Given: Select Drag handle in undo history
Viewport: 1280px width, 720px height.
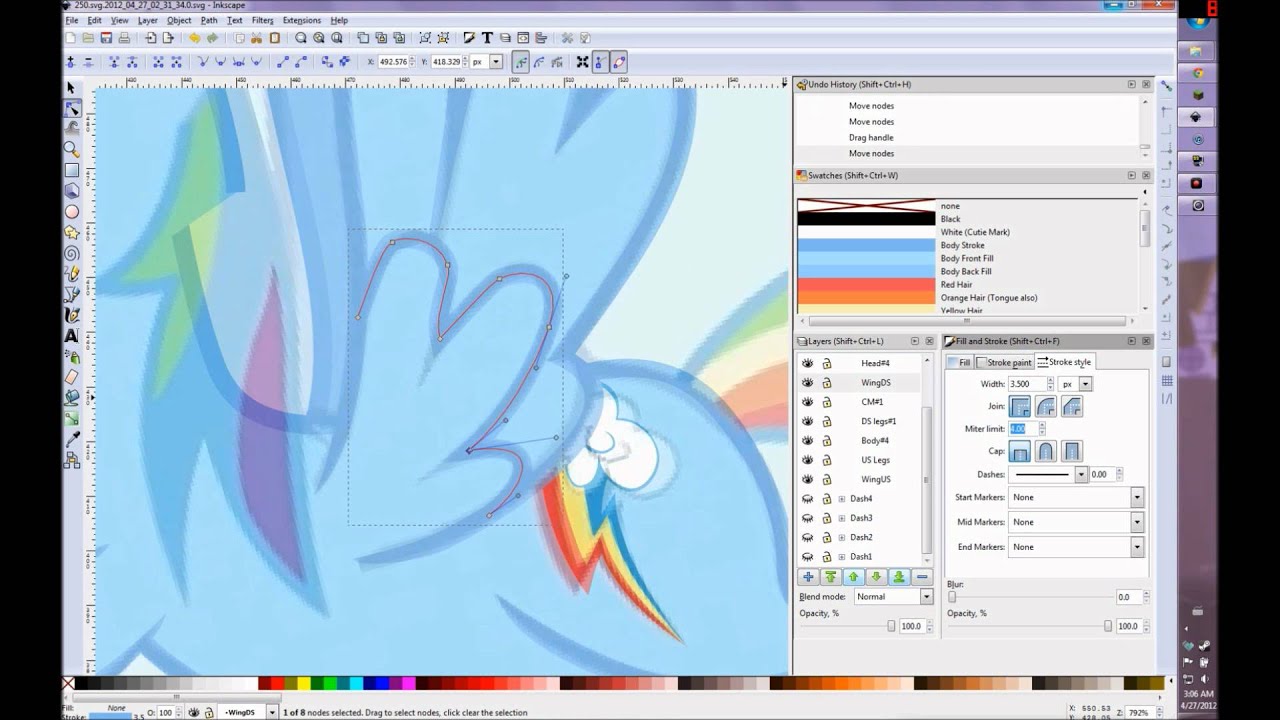Looking at the screenshot, I should tap(871, 137).
